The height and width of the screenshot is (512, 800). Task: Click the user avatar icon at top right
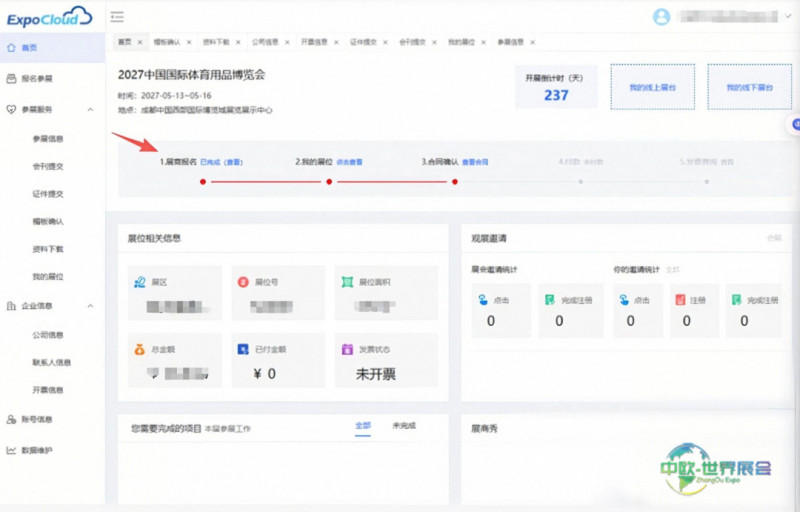point(661,17)
